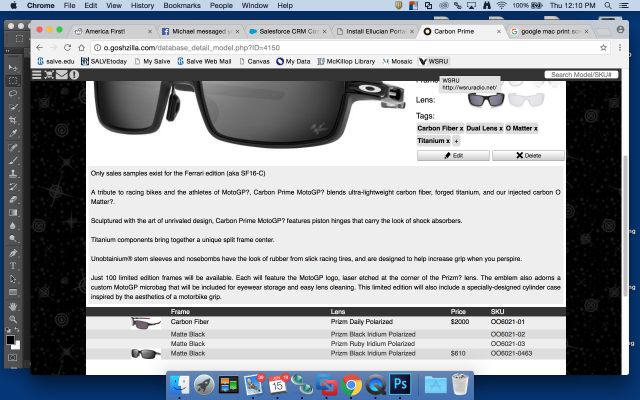Toggle Photoshop's Quick Mask mode
640x400 pixels.
click(13, 358)
